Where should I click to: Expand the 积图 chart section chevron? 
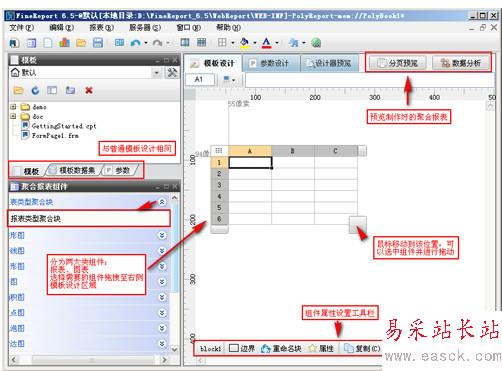[162, 297]
